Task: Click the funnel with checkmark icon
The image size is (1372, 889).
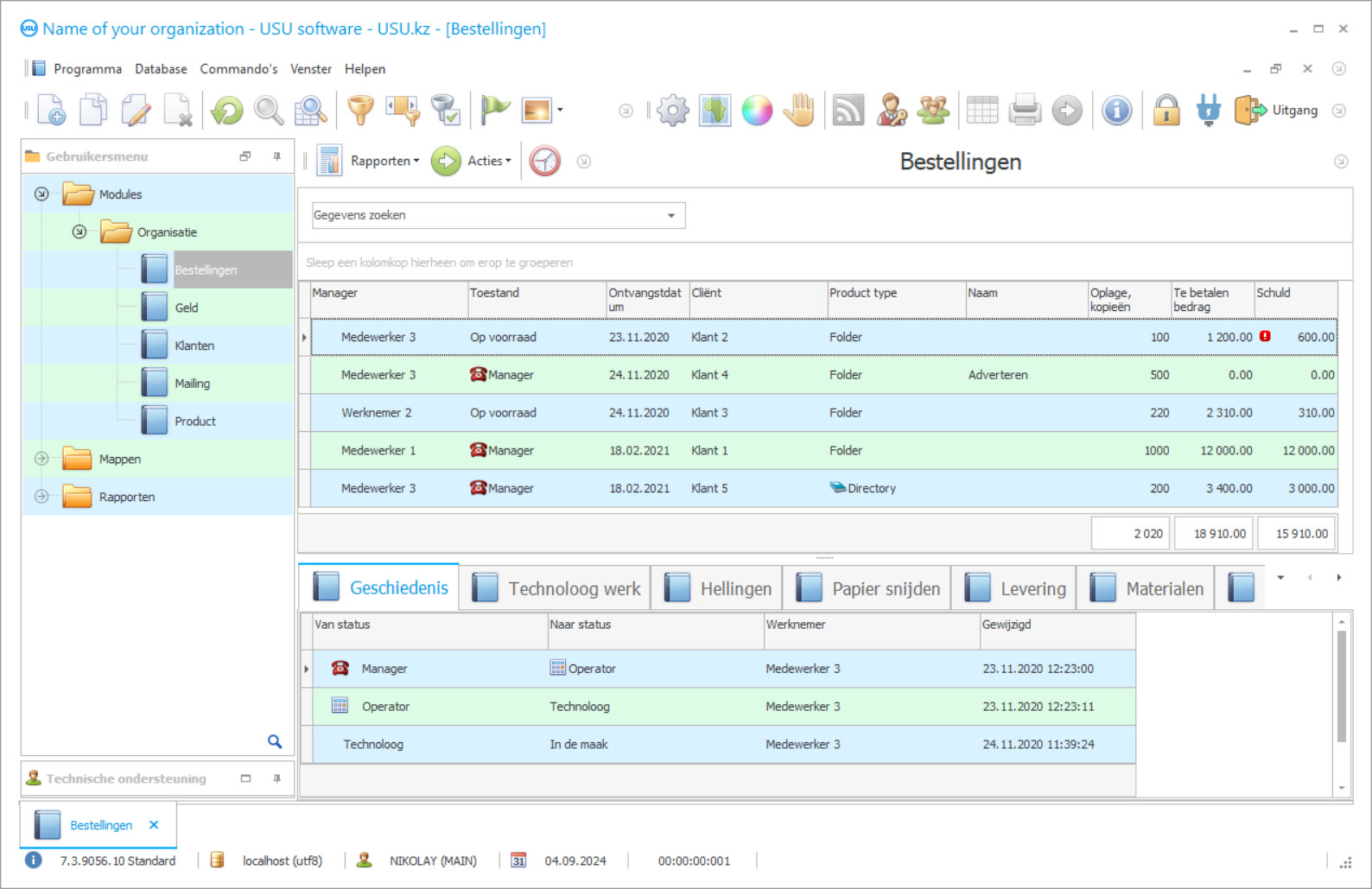Action: pyautogui.click(x=445, y=111)
